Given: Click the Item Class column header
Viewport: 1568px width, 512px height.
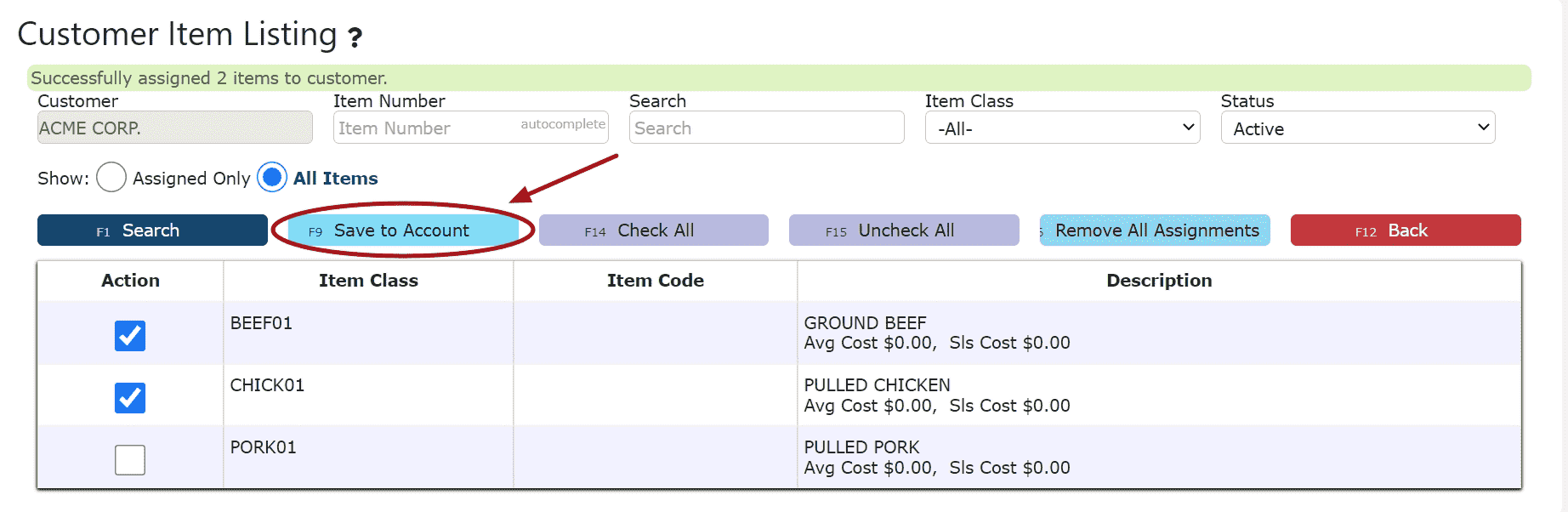Looking at the screenshot, I should pyautogui.click(x=368, y=281).
